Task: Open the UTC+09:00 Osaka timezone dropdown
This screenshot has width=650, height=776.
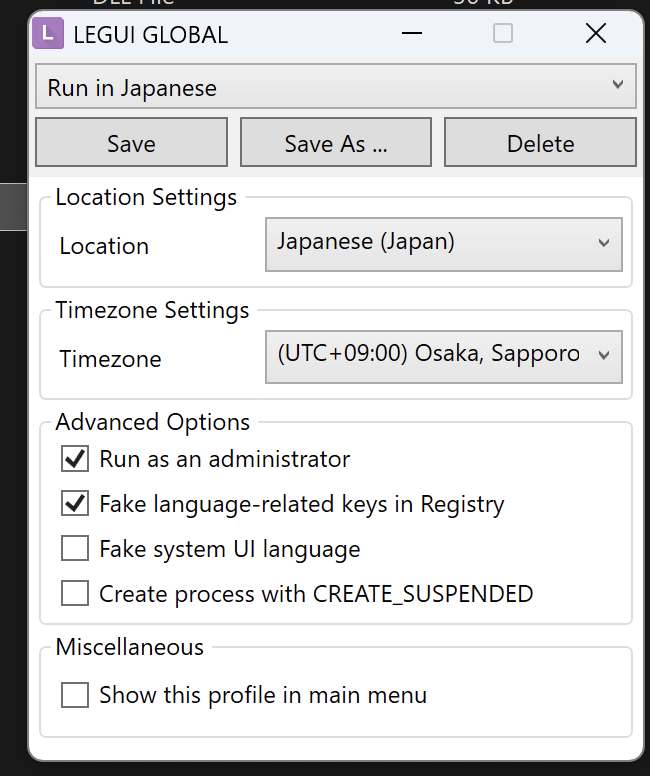Action: [443, 355]
